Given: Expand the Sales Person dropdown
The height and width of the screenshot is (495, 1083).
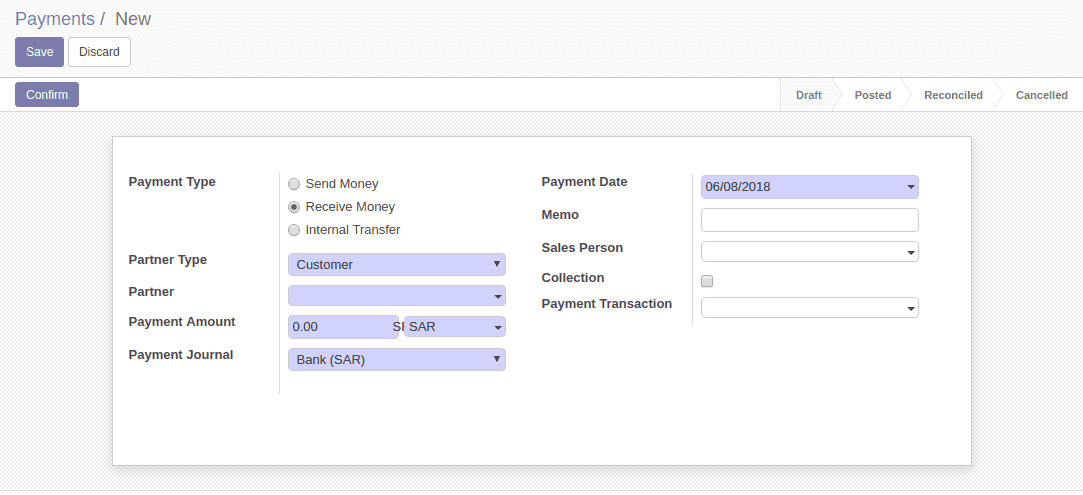Looking at the screenshot, I should click(x=809, y=252).
